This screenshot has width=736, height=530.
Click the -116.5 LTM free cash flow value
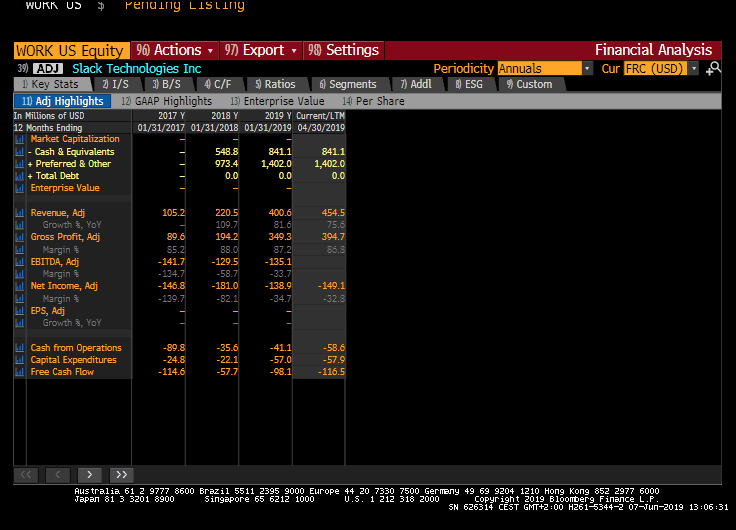point(331,372)
